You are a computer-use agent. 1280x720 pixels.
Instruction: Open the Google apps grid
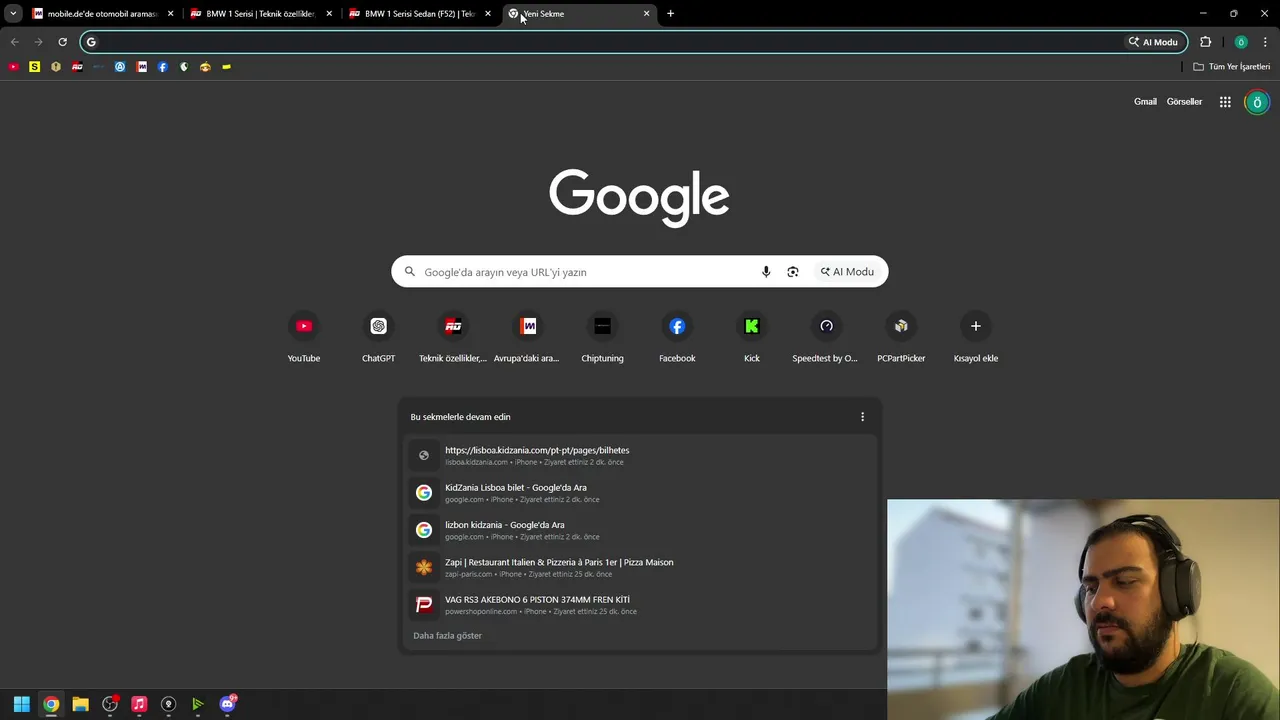[1225, 102]
